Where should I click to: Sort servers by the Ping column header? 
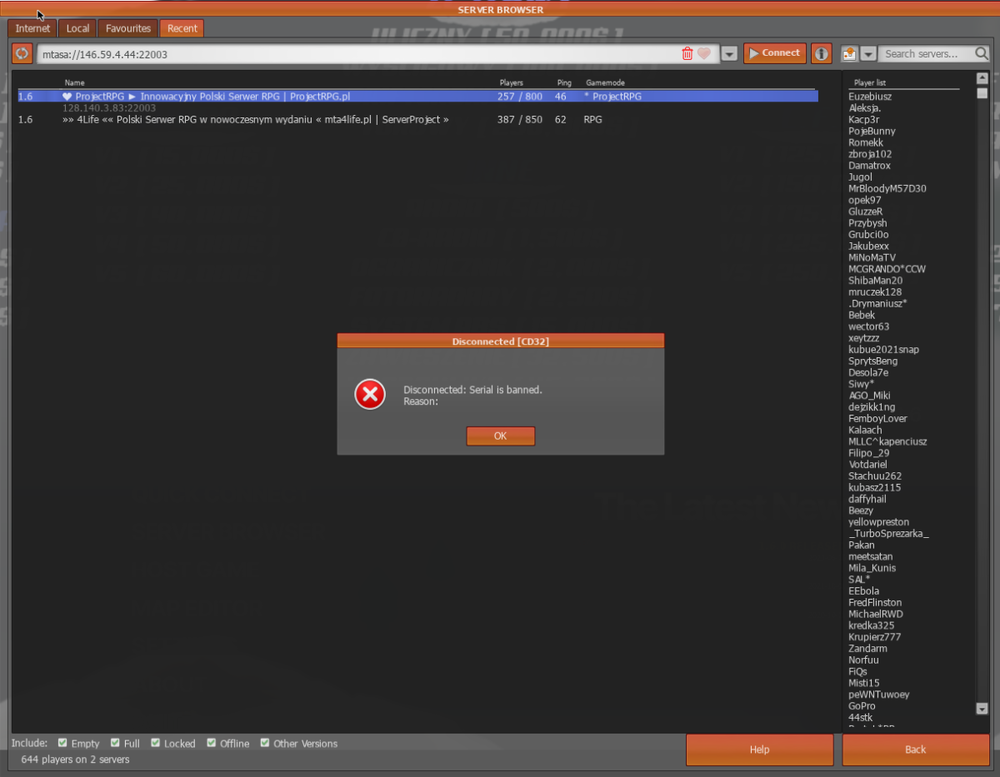coord(564,82)
